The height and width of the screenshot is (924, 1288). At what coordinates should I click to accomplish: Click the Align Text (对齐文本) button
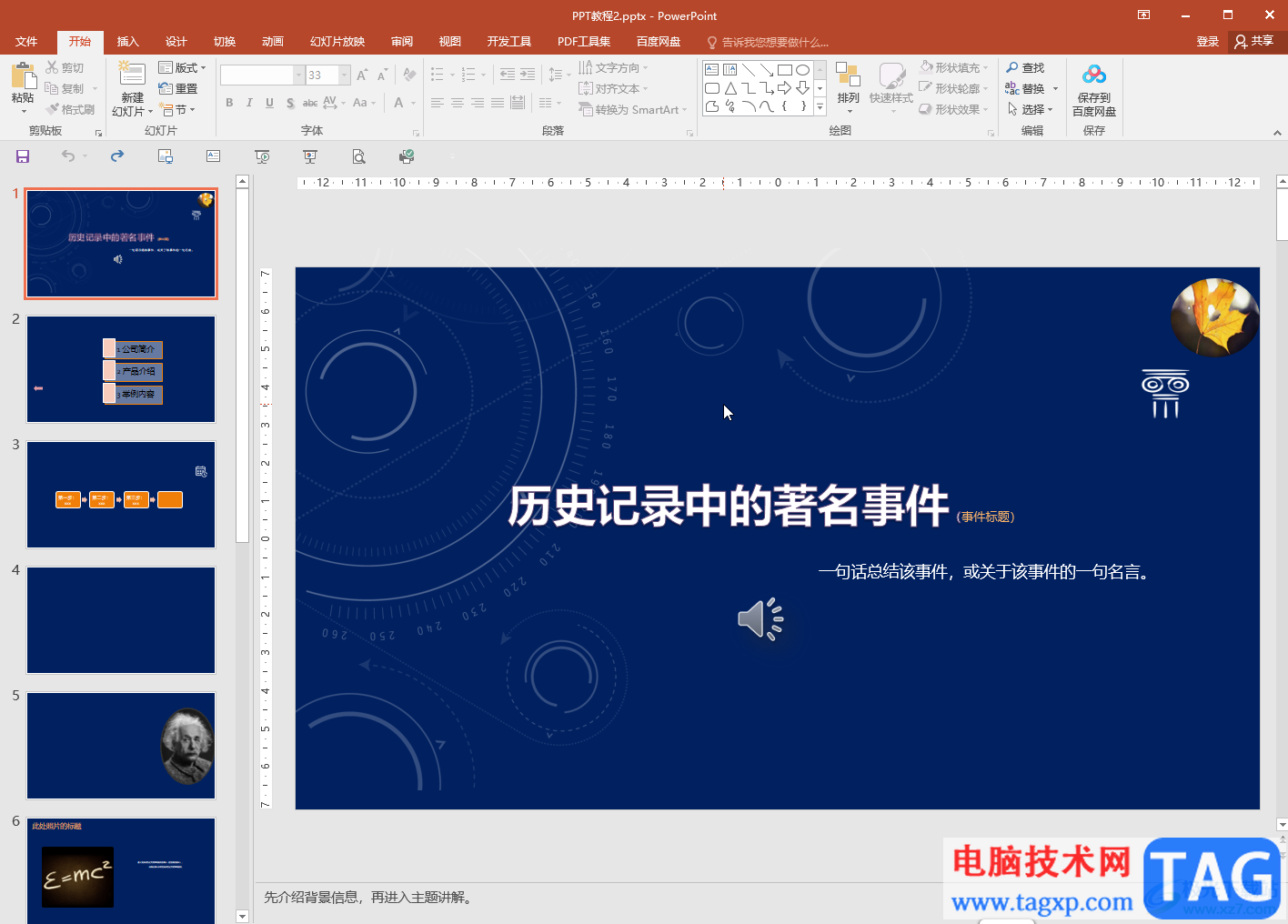click(613, 89)
